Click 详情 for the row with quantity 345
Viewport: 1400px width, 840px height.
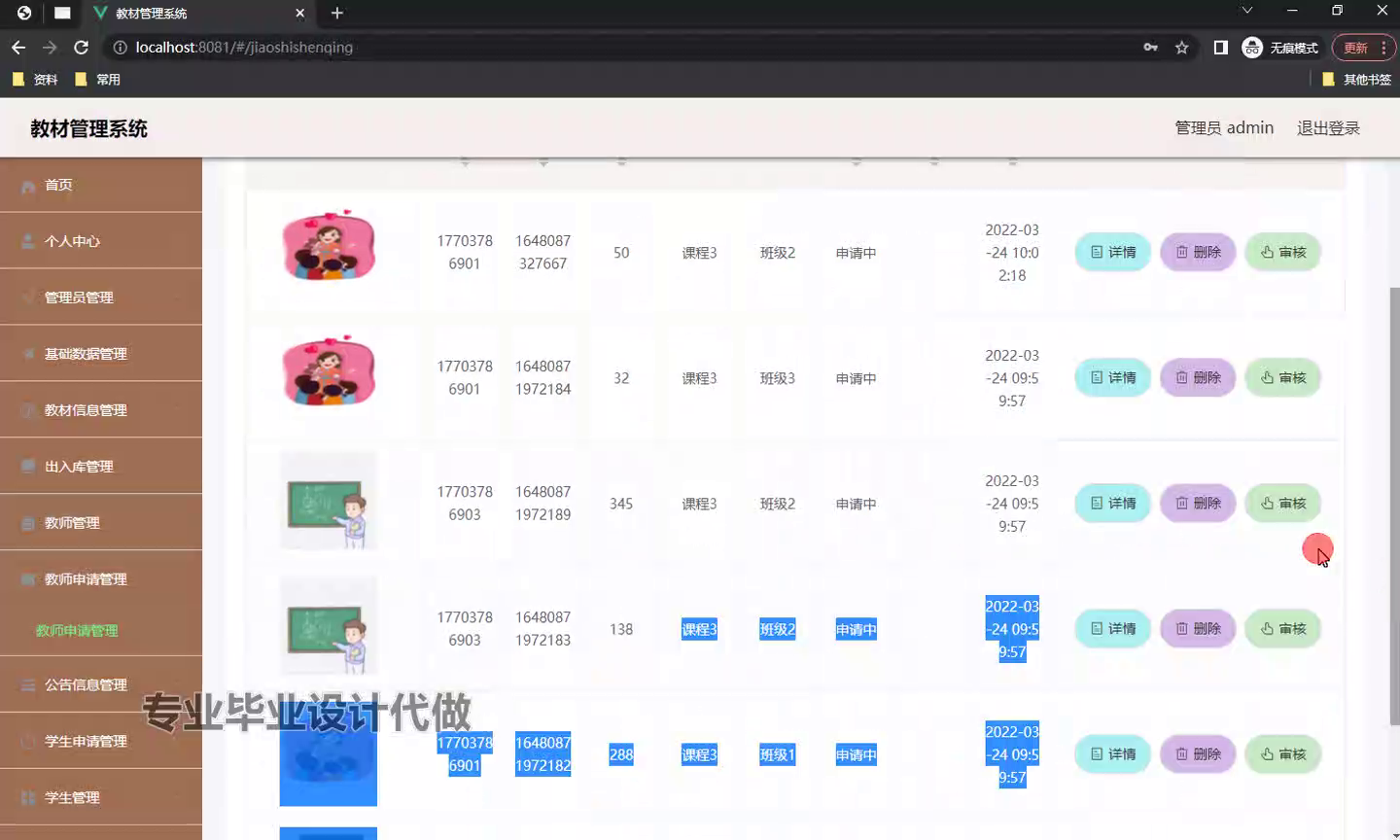1113,503
